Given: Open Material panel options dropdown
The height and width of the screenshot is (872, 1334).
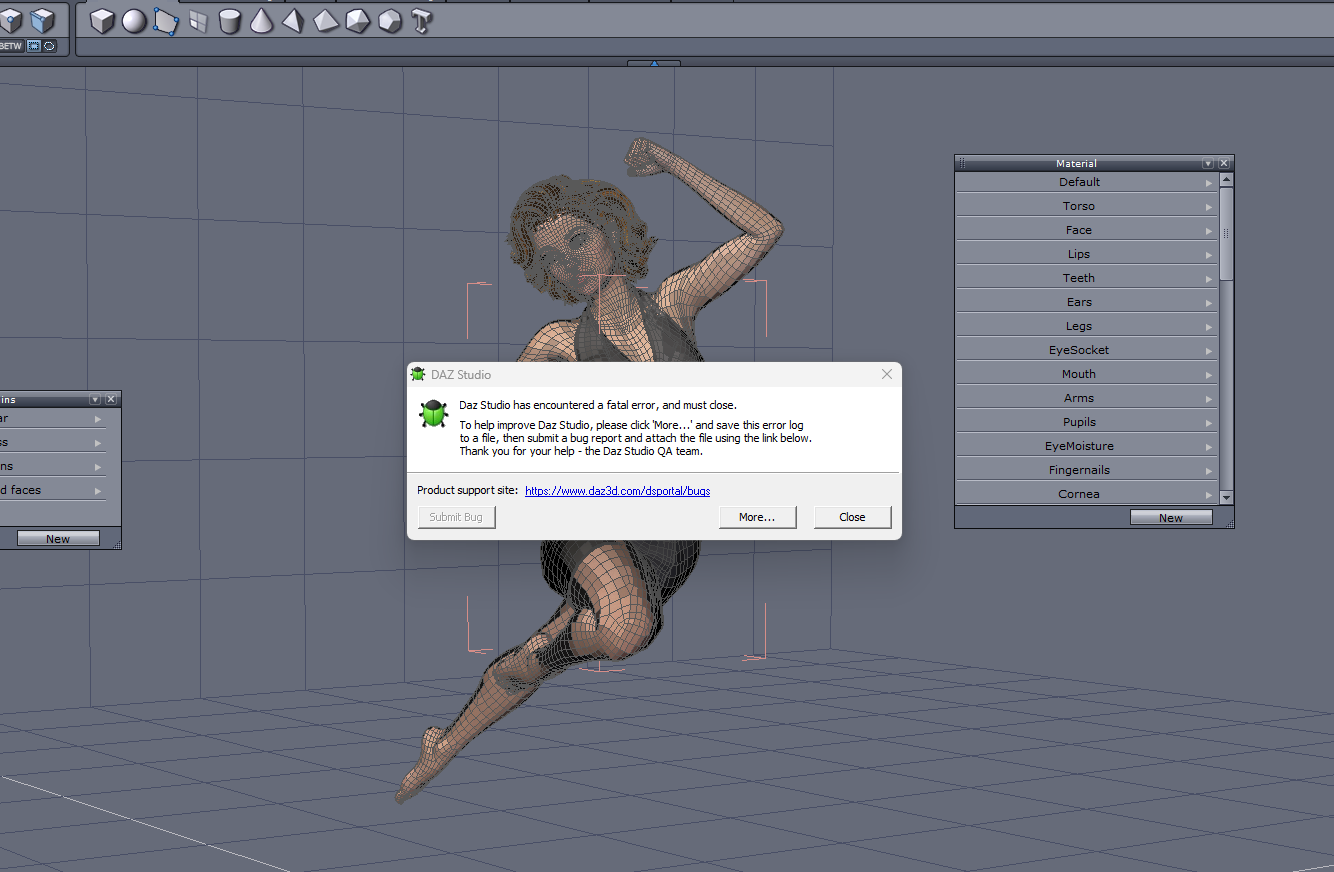Looking at the screenshot, I should (1208, 163).
